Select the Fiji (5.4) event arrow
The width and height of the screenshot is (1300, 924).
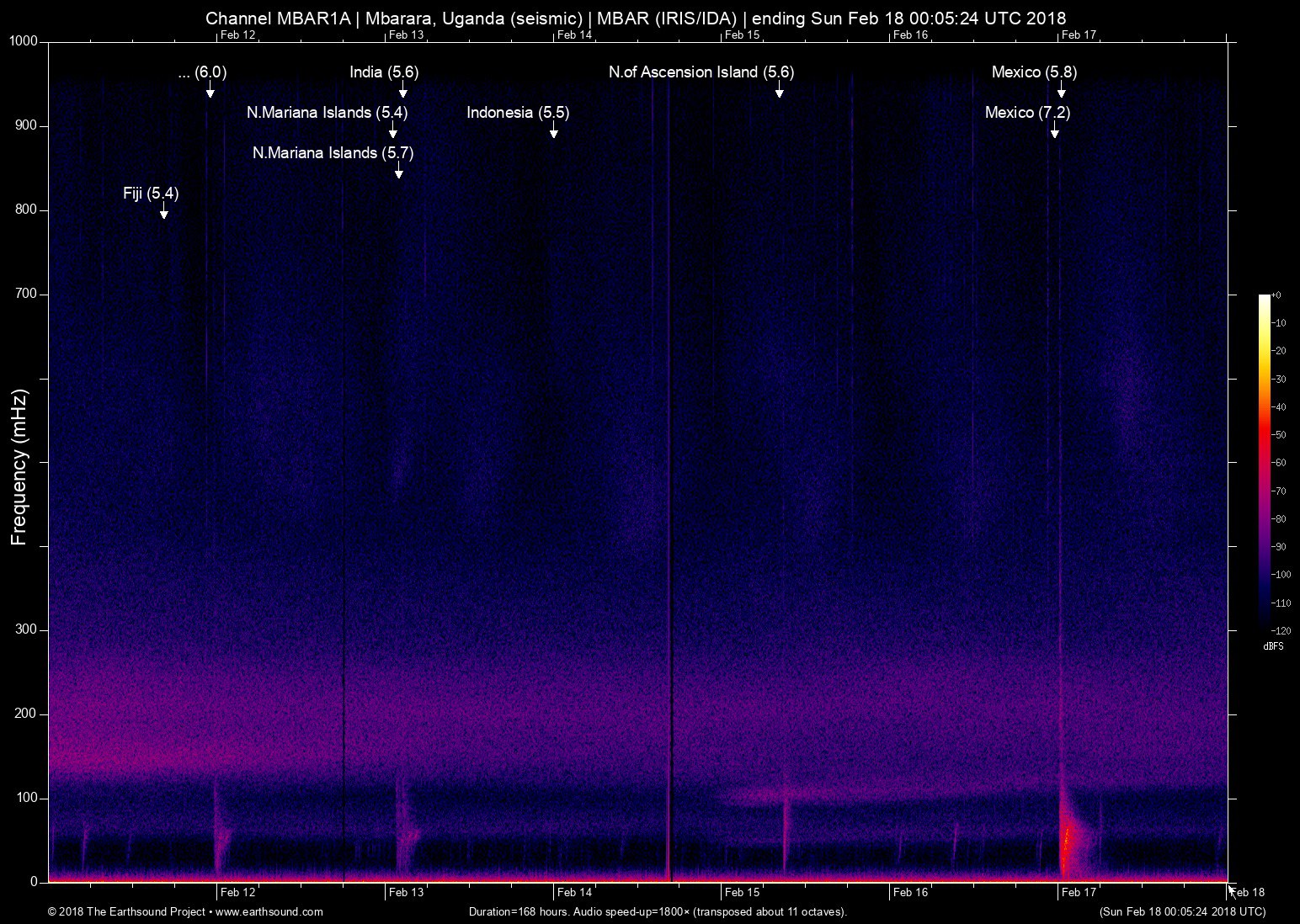163,215
